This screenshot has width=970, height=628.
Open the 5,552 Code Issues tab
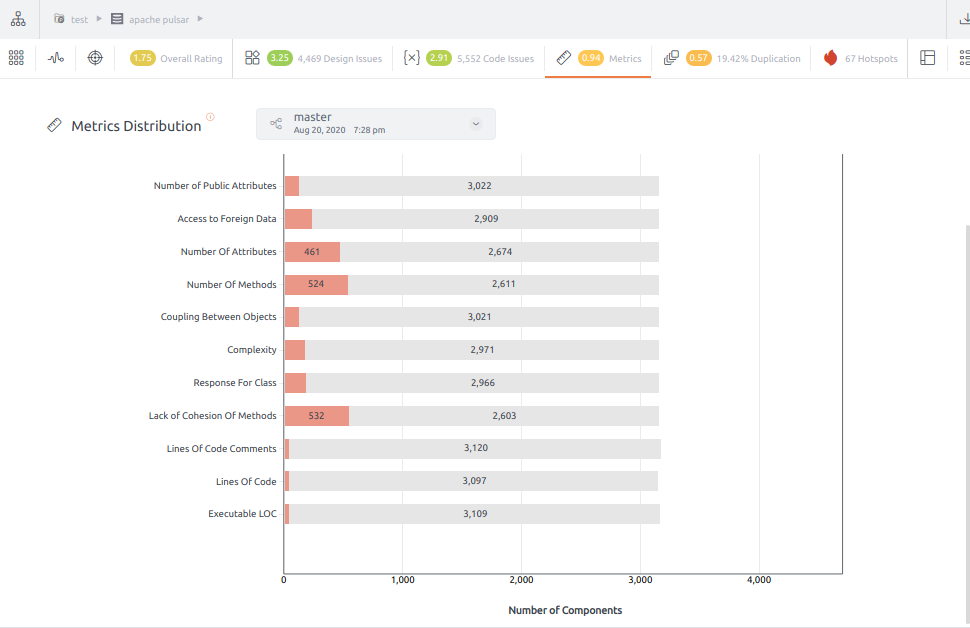468,58
